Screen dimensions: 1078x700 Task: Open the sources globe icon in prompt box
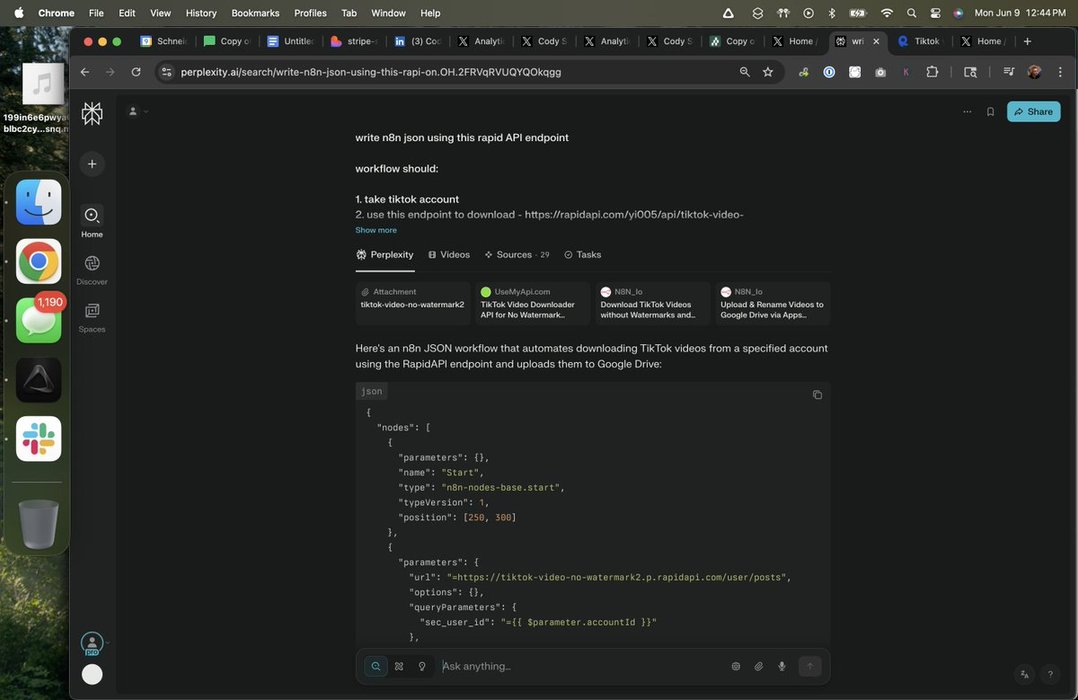point(736,666)
